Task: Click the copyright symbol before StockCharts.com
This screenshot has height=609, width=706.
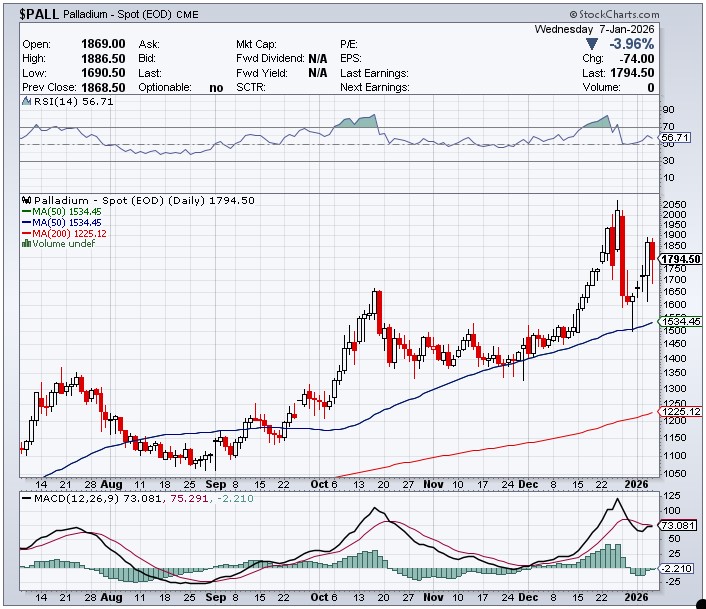Action: [573, 16]
